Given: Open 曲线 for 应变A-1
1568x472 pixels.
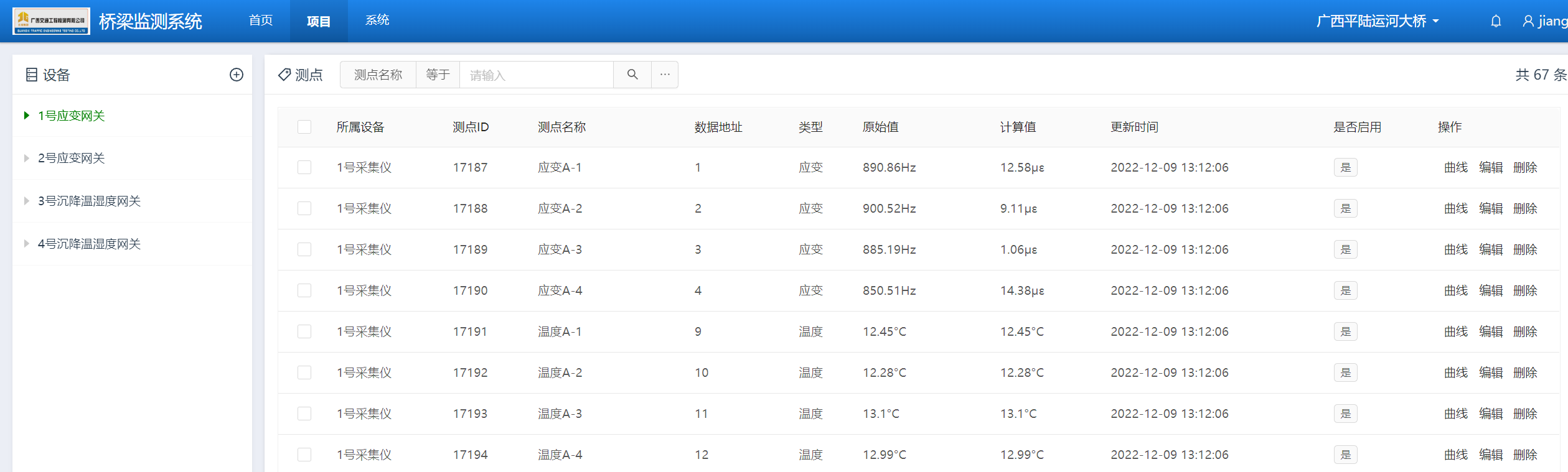Looking at the screenshot, I should [1456, 167].
